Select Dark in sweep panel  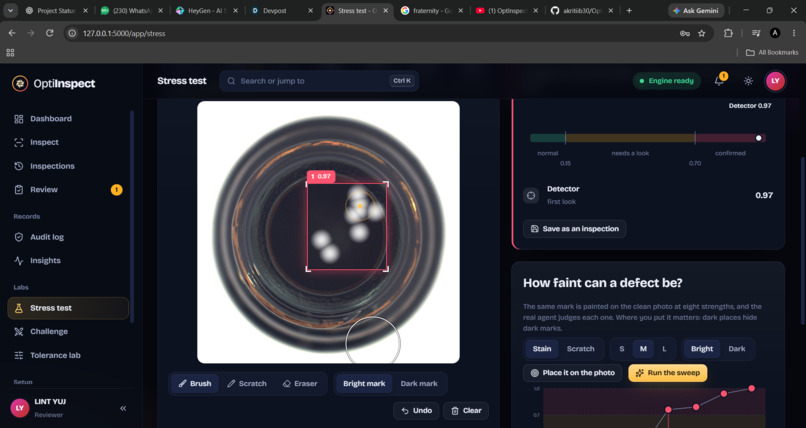pyautogui.click(x=737, y=348)
